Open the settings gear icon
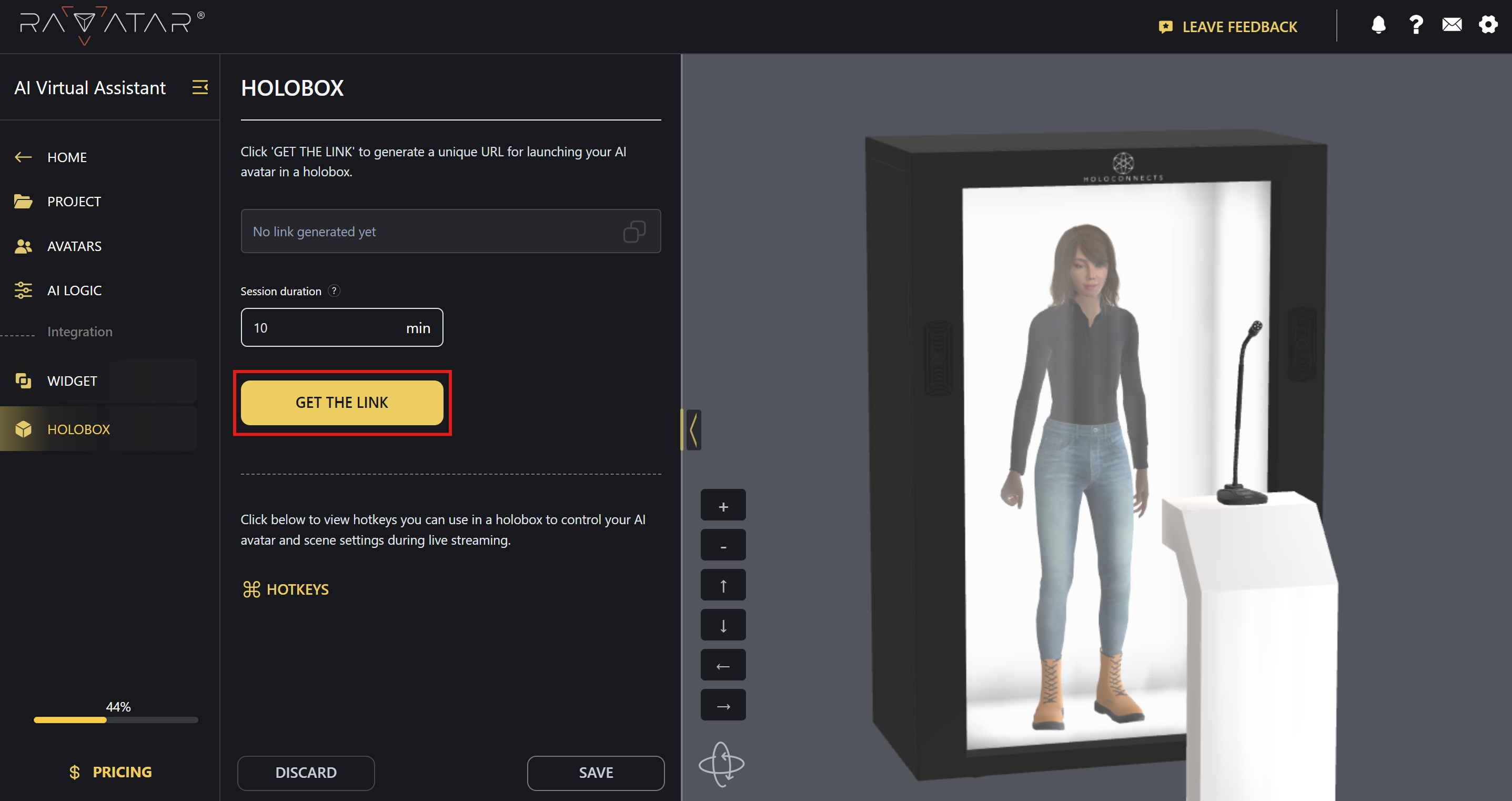Viewport: 1512px width, 801px height. tap(1488, 25)
